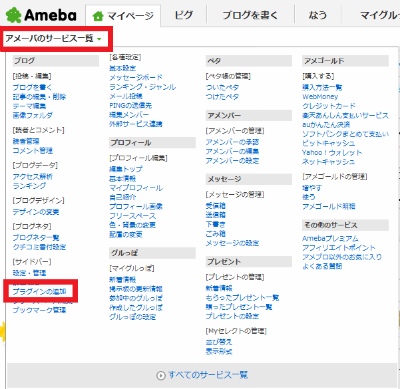Open グルっぽの設定 link
Viewport: 400px width, 389px height.
133,317
